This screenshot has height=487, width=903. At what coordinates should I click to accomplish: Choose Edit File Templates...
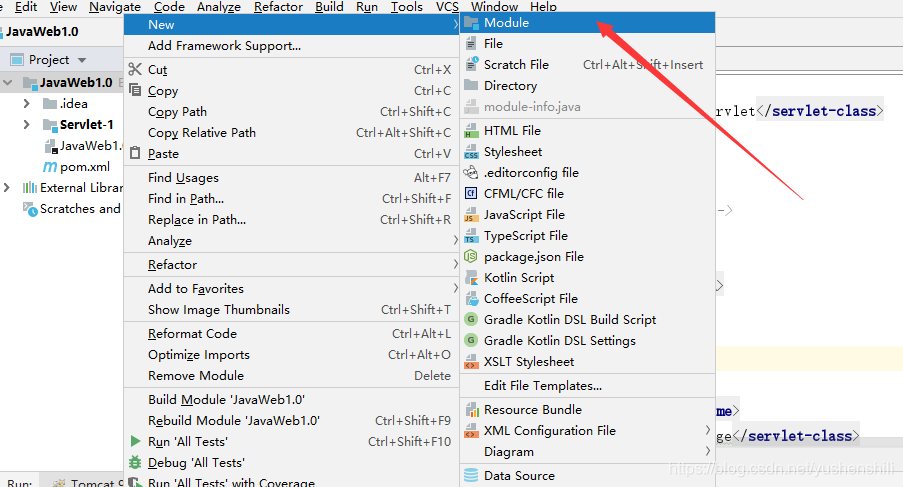[587, 386]
